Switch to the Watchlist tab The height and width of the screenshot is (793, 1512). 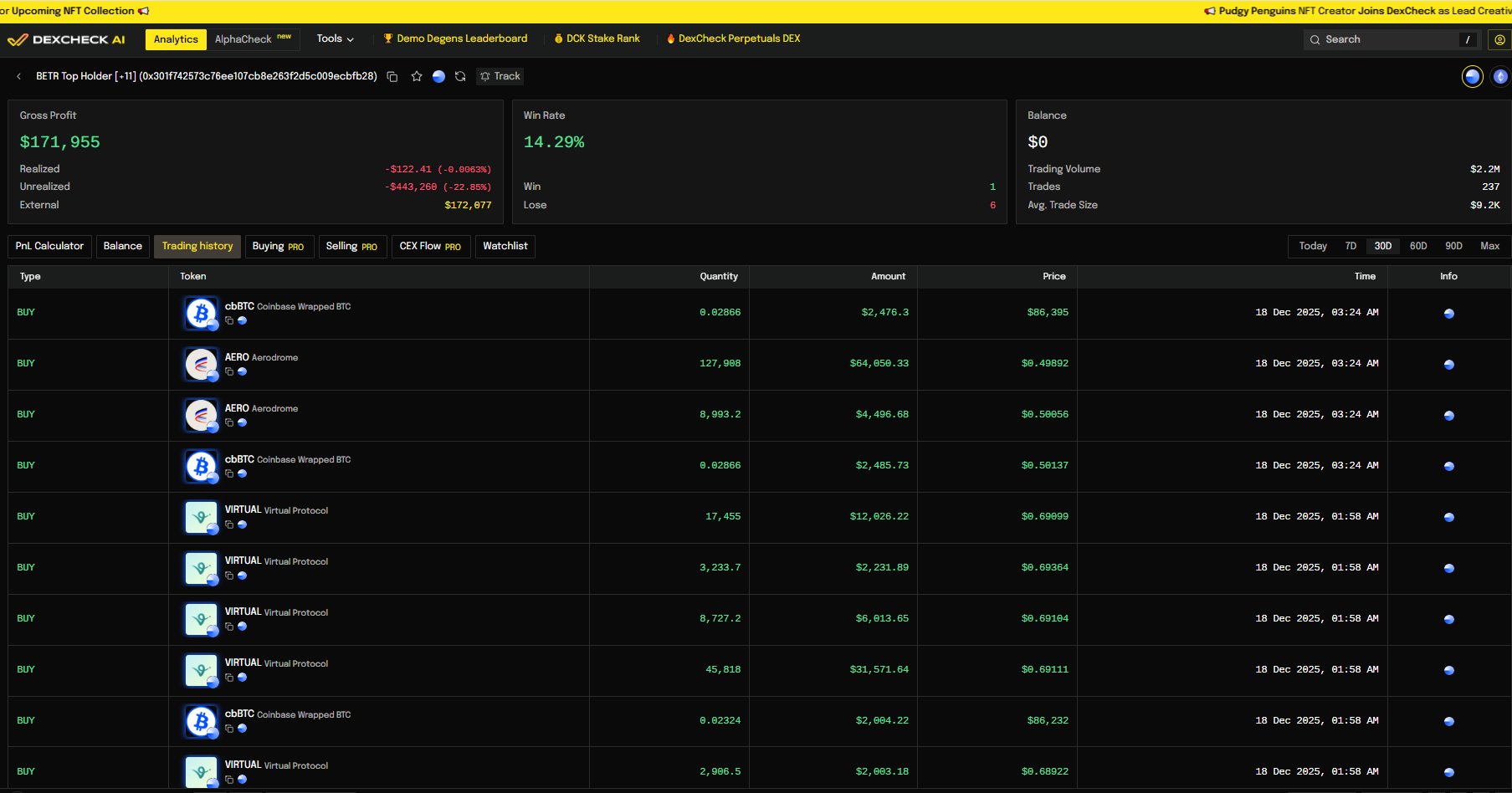[505, 246]
